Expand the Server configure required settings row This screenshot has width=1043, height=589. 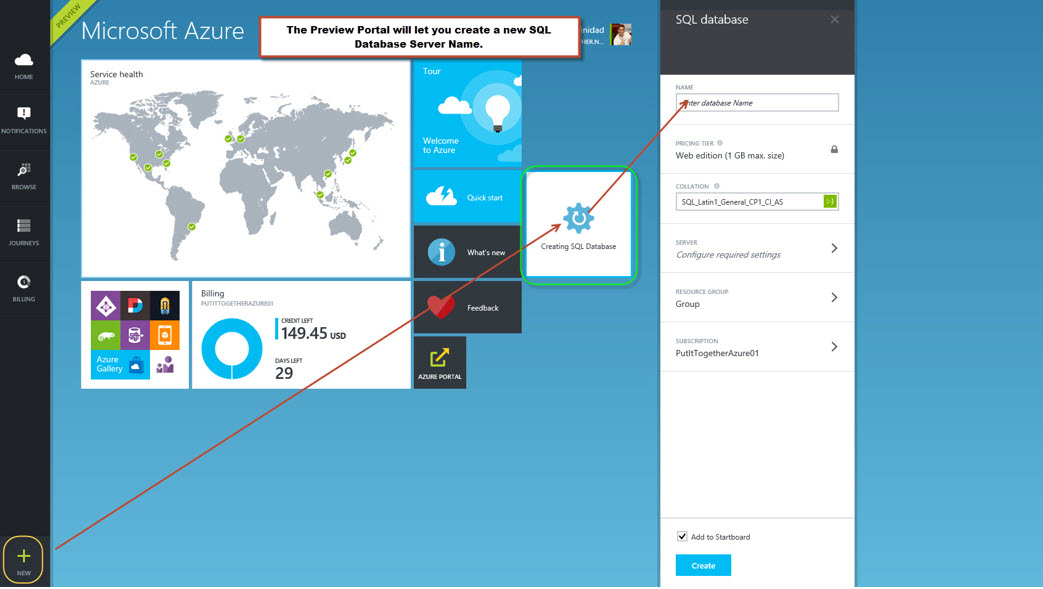(x=757, y=248)
